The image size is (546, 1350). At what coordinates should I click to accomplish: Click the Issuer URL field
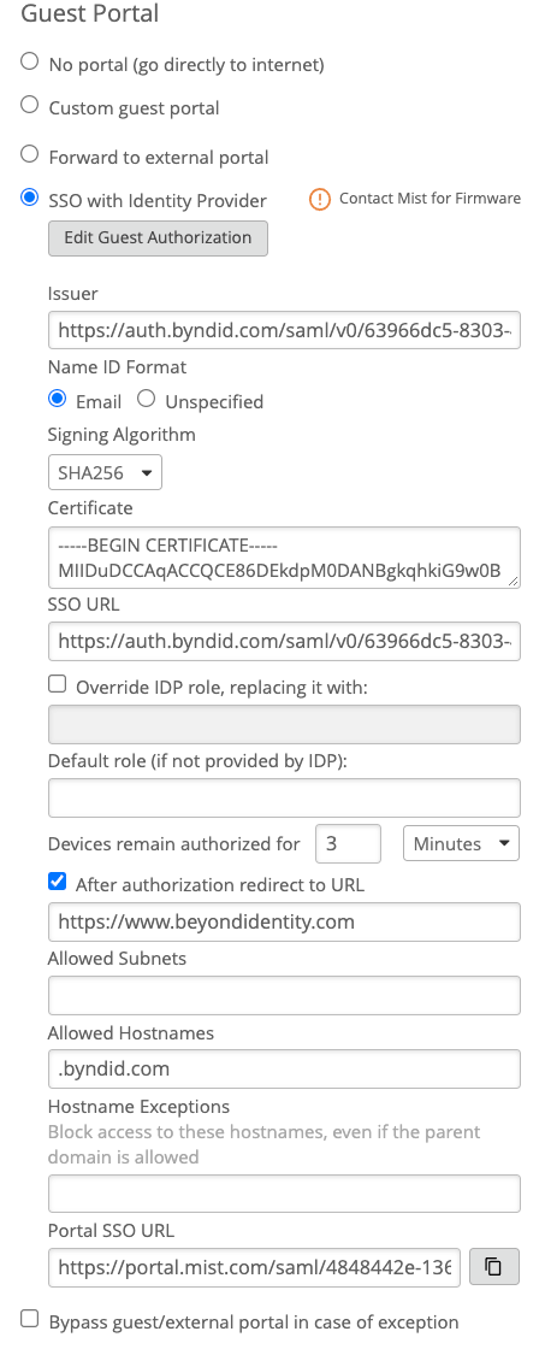click(x=284, y=330)
